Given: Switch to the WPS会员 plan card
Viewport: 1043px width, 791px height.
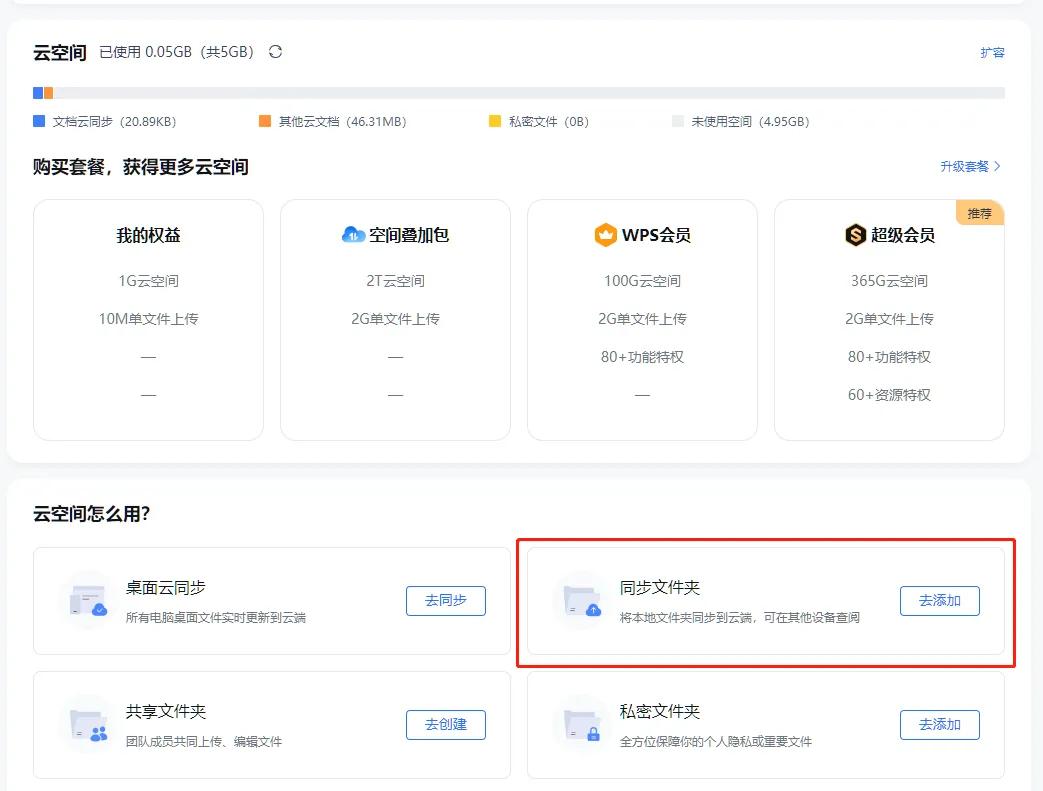Looking at the screenshot, I should 642,318.
